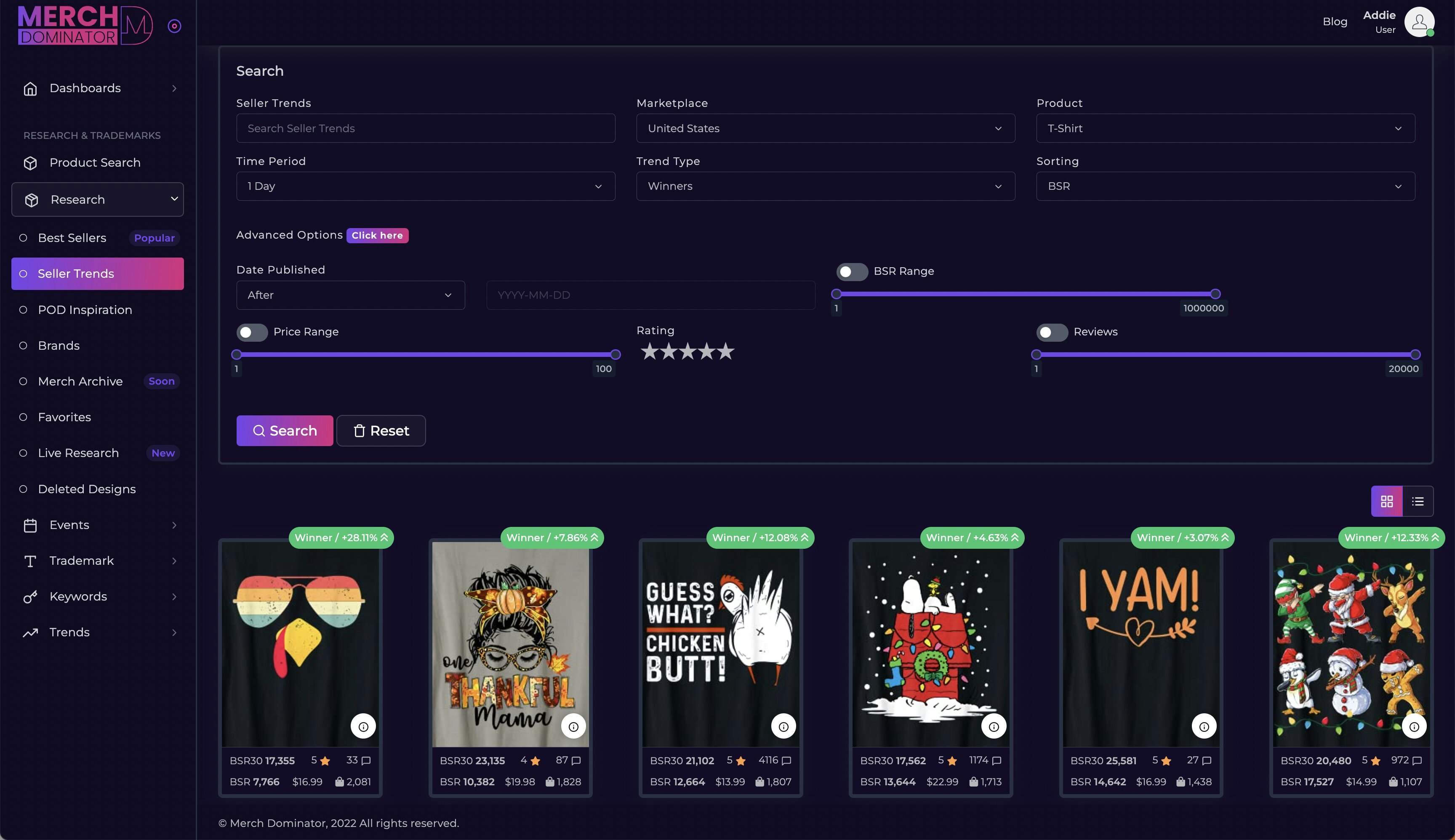Viewport: 1455px width, 840px height.
Task: Click BSR Range max slider handle
Action: click(x=1215, y=294)
